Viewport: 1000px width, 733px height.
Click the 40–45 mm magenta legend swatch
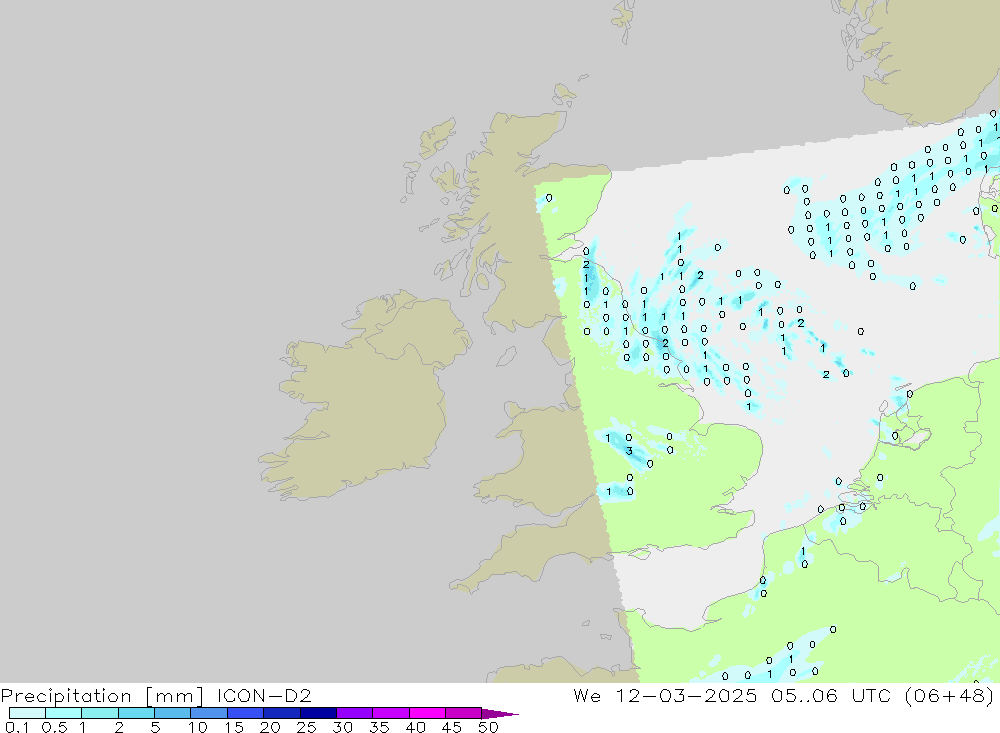click(x=427, y=713)
